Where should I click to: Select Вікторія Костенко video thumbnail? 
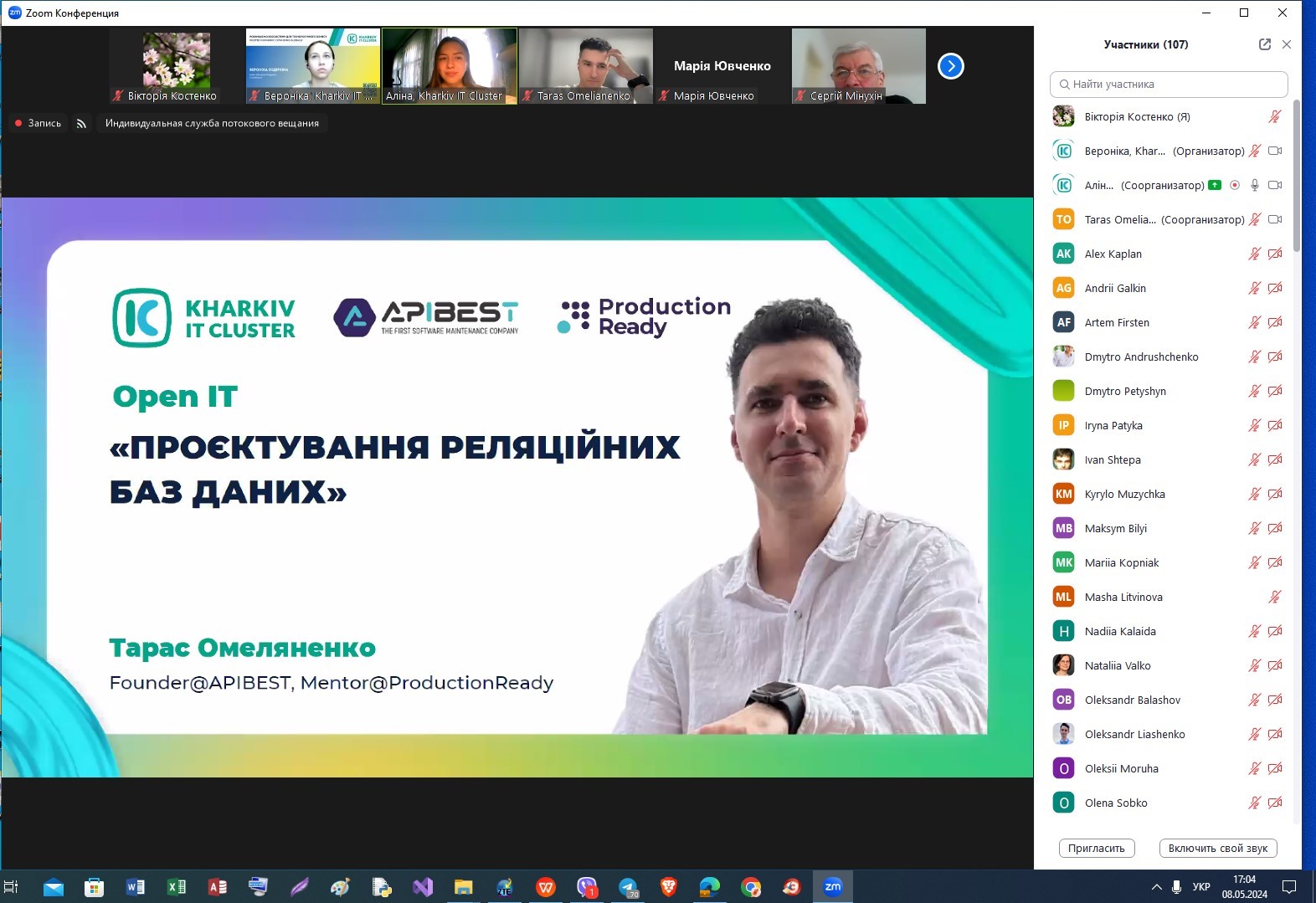(177, 66)
